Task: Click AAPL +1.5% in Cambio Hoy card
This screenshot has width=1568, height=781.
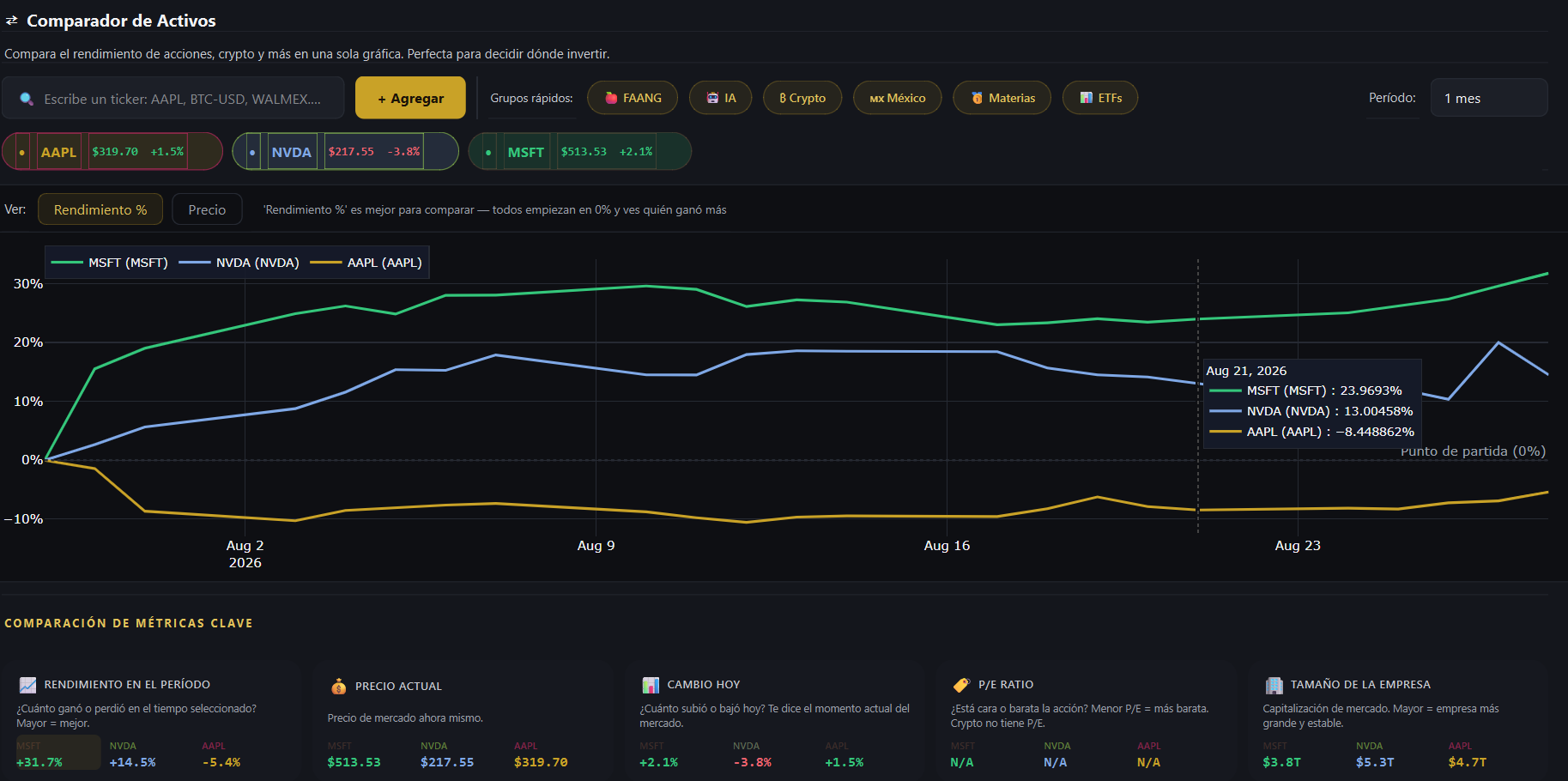Action: (x=845, y=762)
